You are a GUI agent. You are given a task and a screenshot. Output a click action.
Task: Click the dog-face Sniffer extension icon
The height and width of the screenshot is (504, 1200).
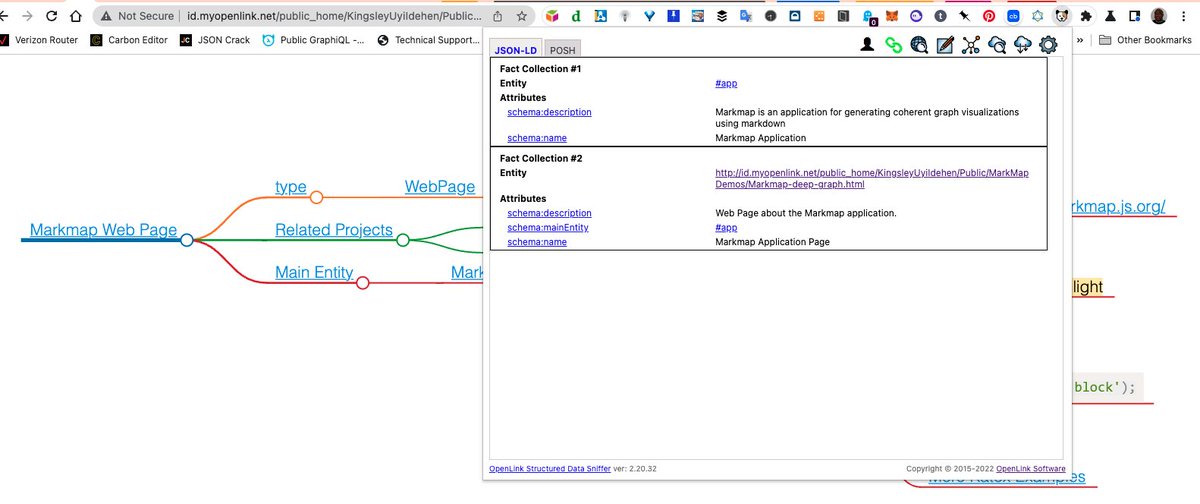[1062, 16]
